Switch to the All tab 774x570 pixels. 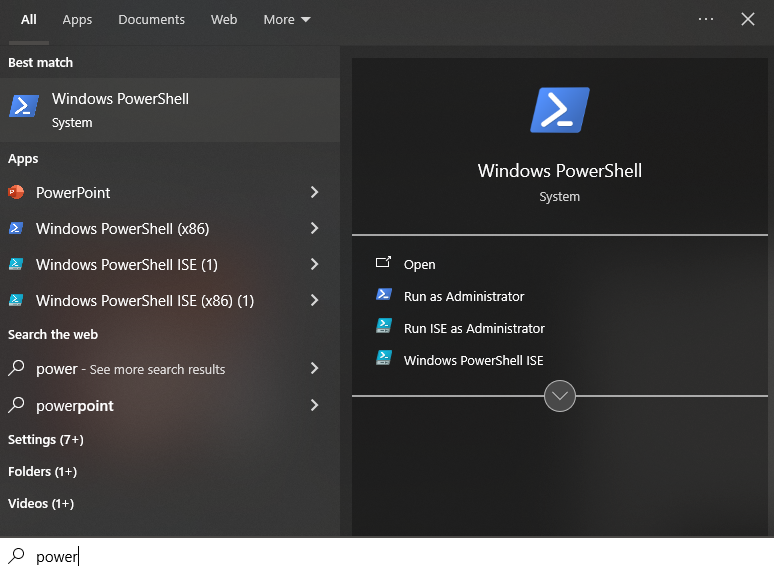click(x=29, y=20)
